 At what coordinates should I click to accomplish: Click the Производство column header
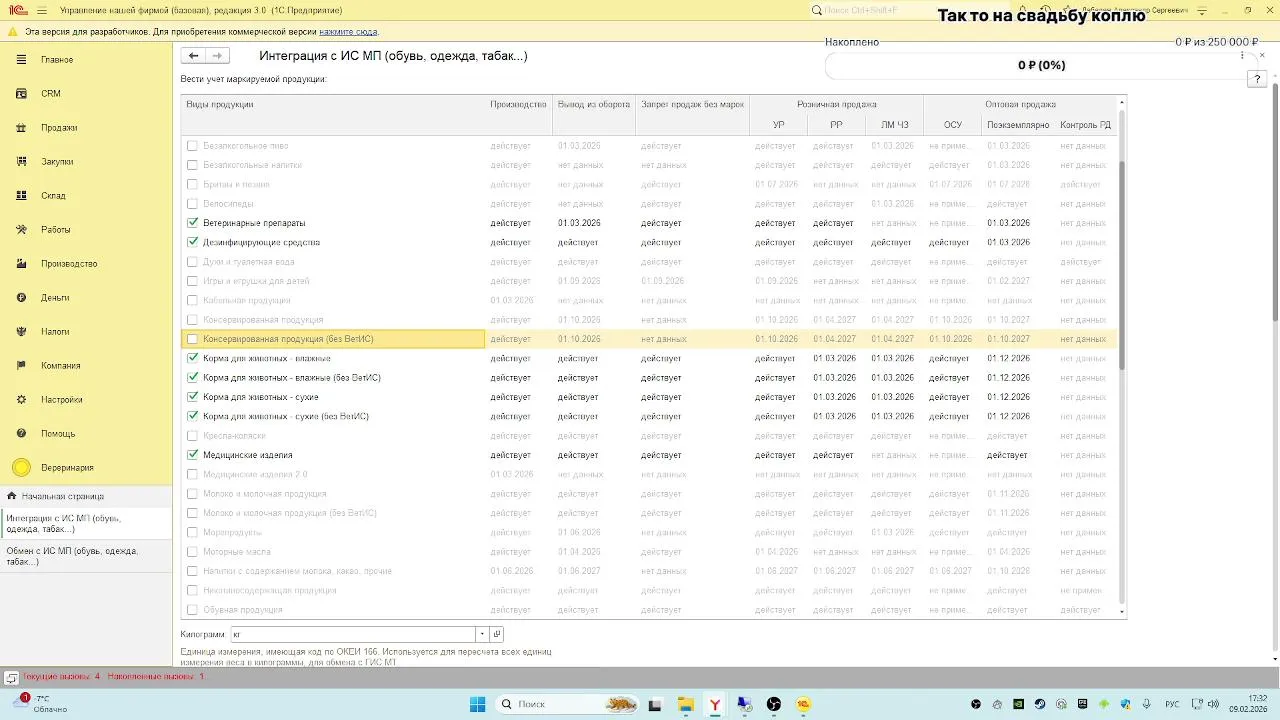518,104
